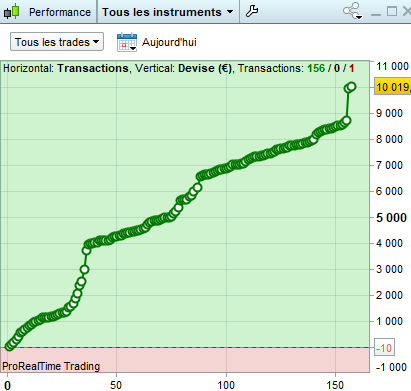Maximize the Performance window
This screenshot has width=411, height=391.
pyautogui.click(x=392, y=11)
